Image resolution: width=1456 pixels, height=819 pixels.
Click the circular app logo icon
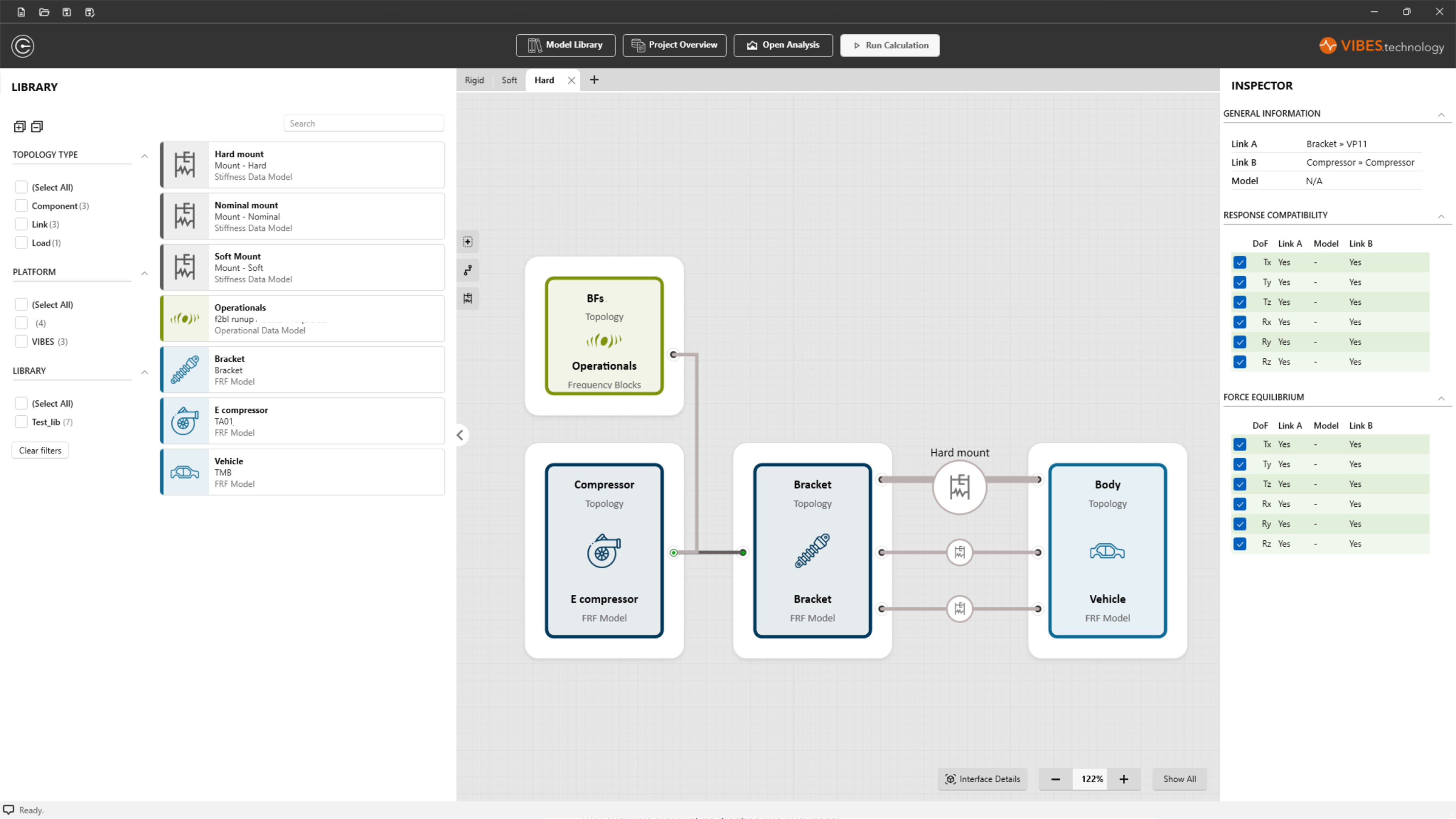coord(23,46)
